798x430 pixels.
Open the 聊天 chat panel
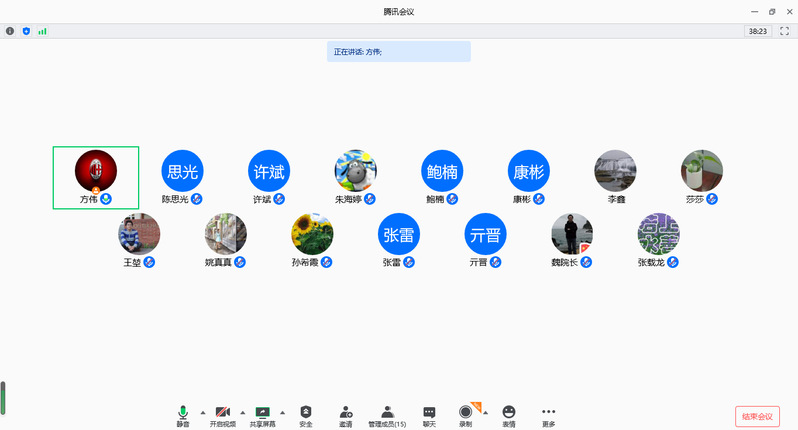(429, 414)
